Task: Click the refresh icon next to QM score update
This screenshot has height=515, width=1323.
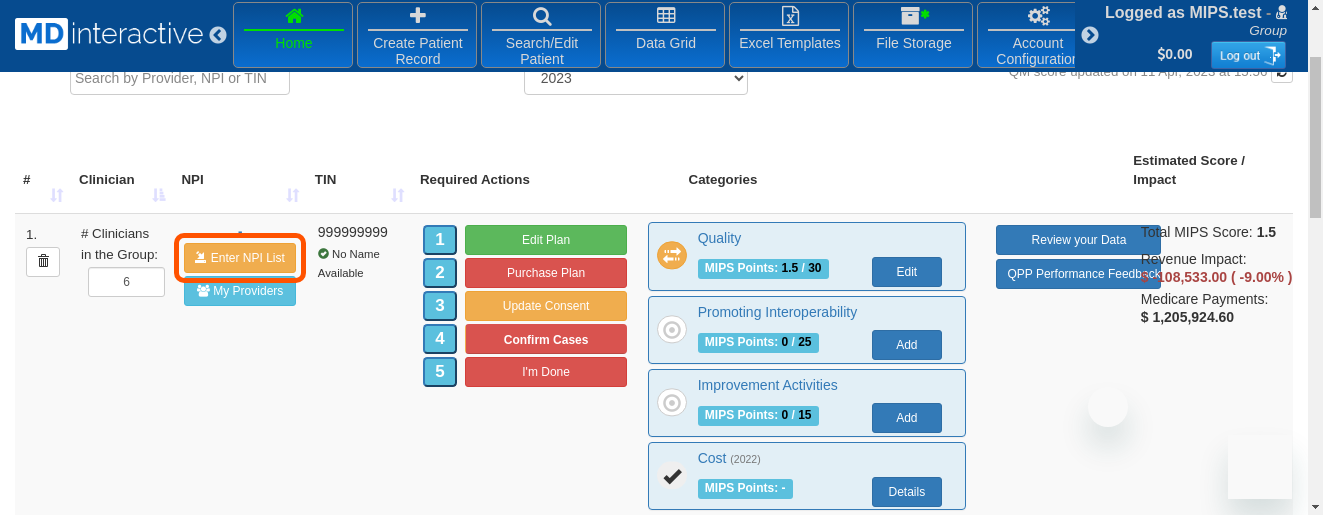Action: [1281, 74]
